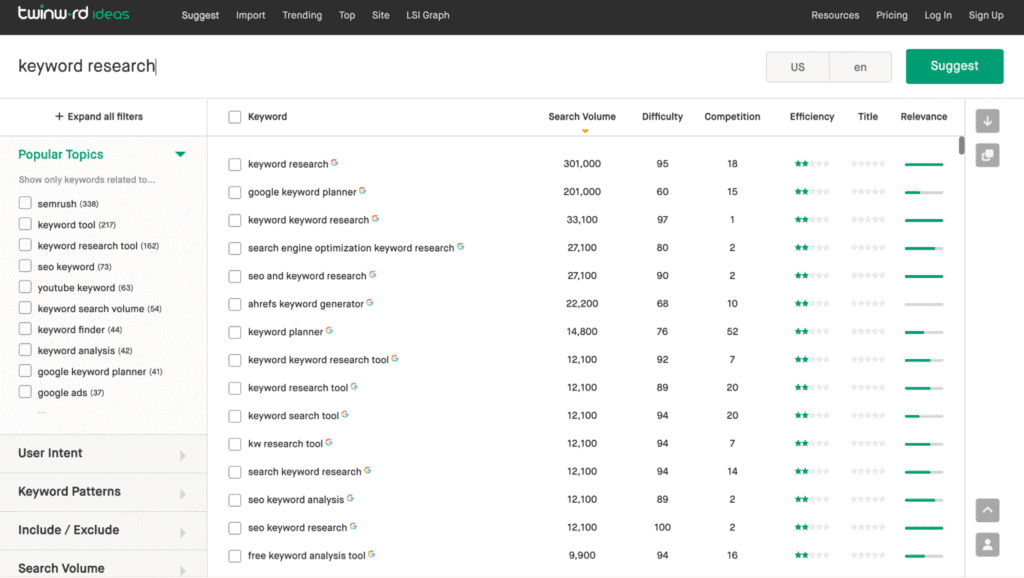Open the Trending menu item
The height and width of the screenshot is (578, 1024).
(302, 15)
